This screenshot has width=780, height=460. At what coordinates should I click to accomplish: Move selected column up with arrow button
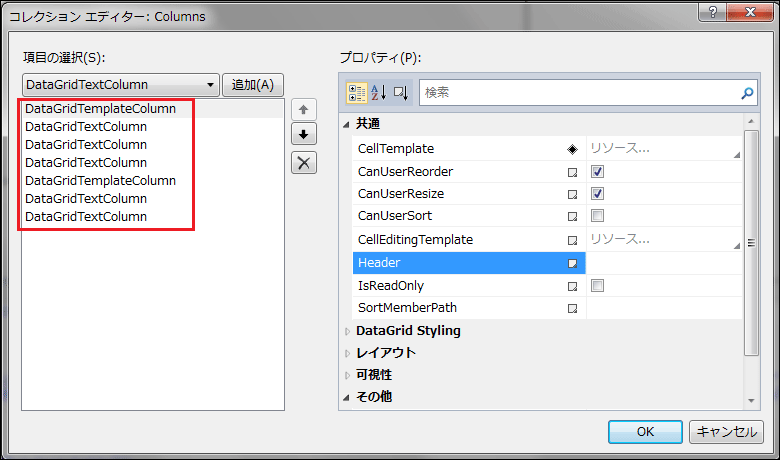(x=303, y=110)
